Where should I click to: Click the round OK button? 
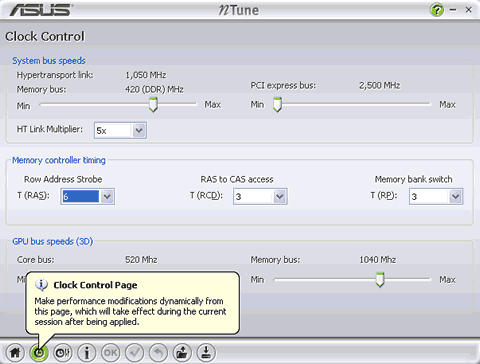(x=111, y=352)
